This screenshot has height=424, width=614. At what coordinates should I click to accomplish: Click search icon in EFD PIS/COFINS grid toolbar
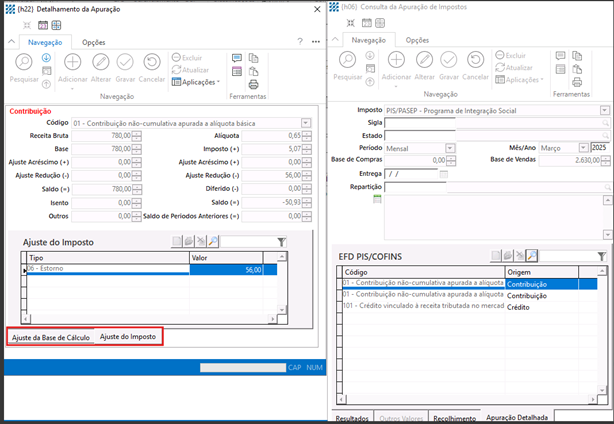click(x=532, y=256)
